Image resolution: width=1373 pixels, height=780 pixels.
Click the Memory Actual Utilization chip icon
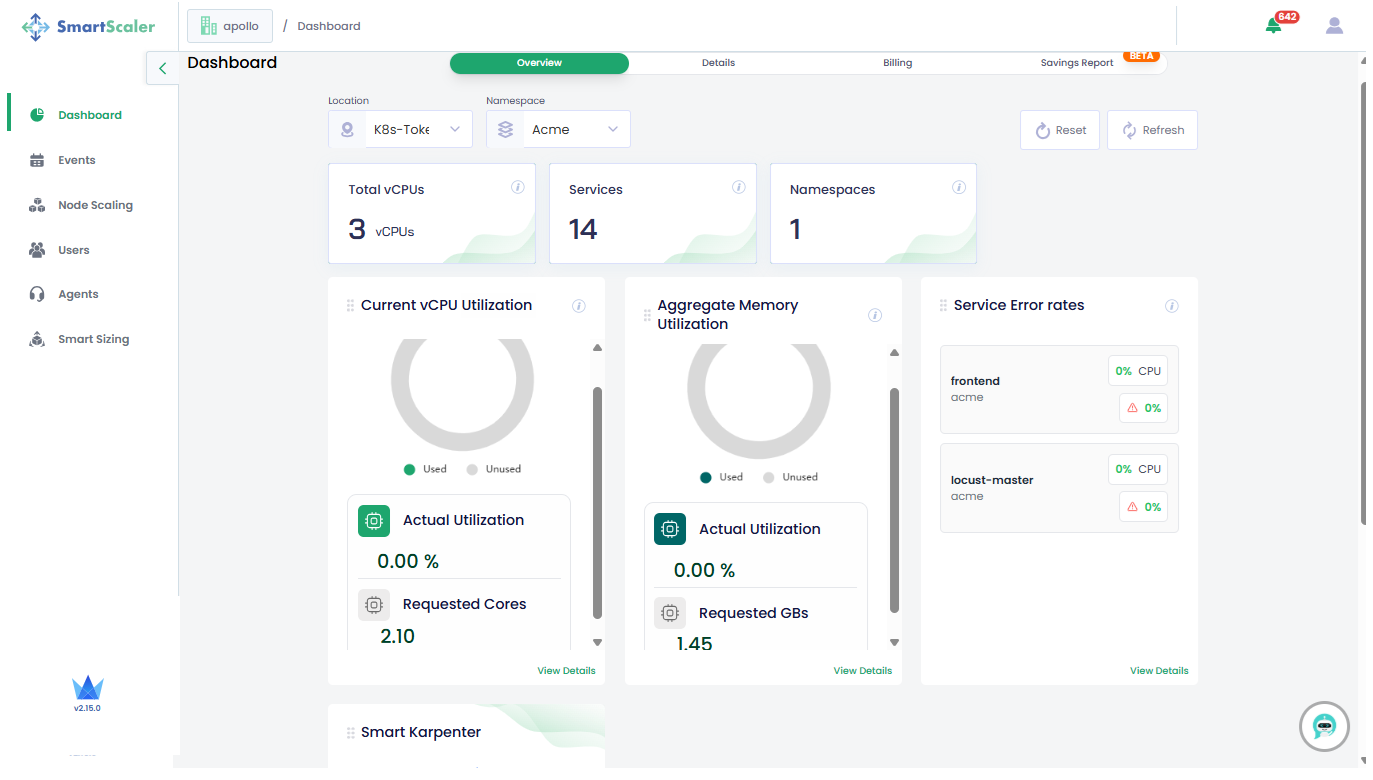[670, 529]
